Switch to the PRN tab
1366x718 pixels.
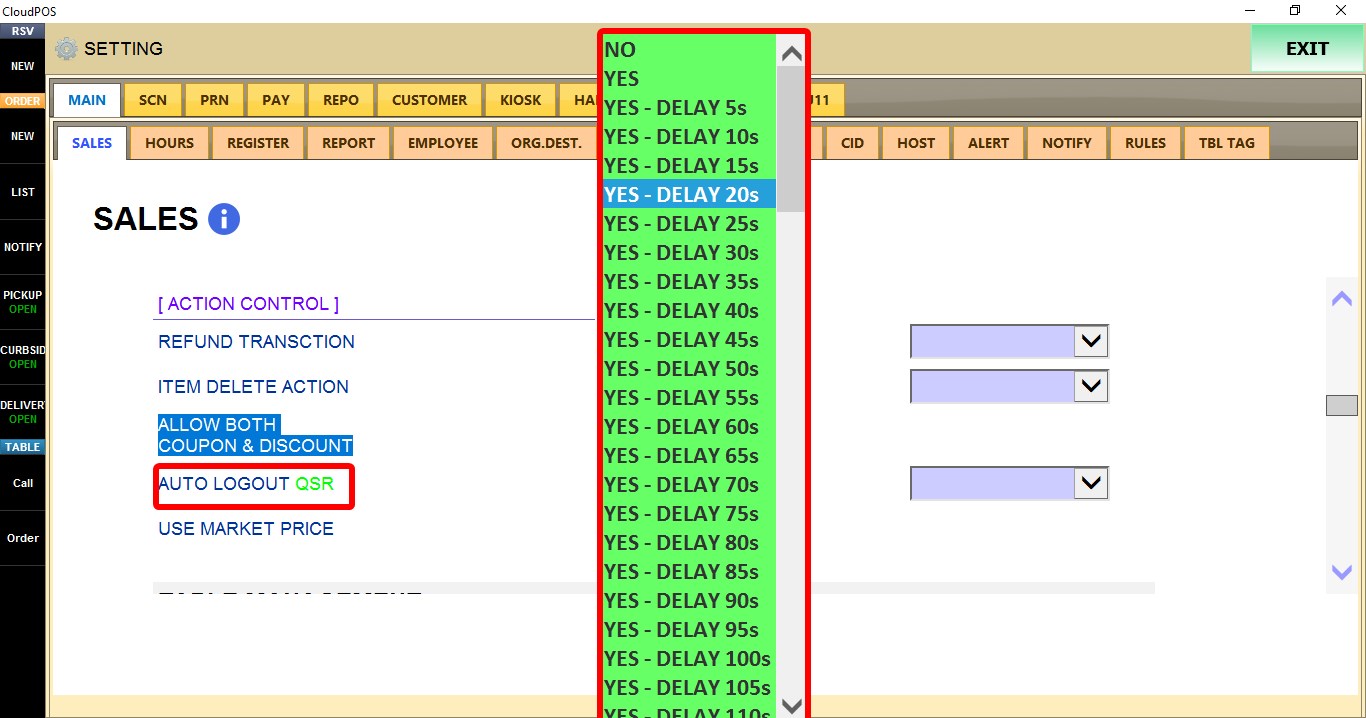pyautogui.click(x=214, y=100)
